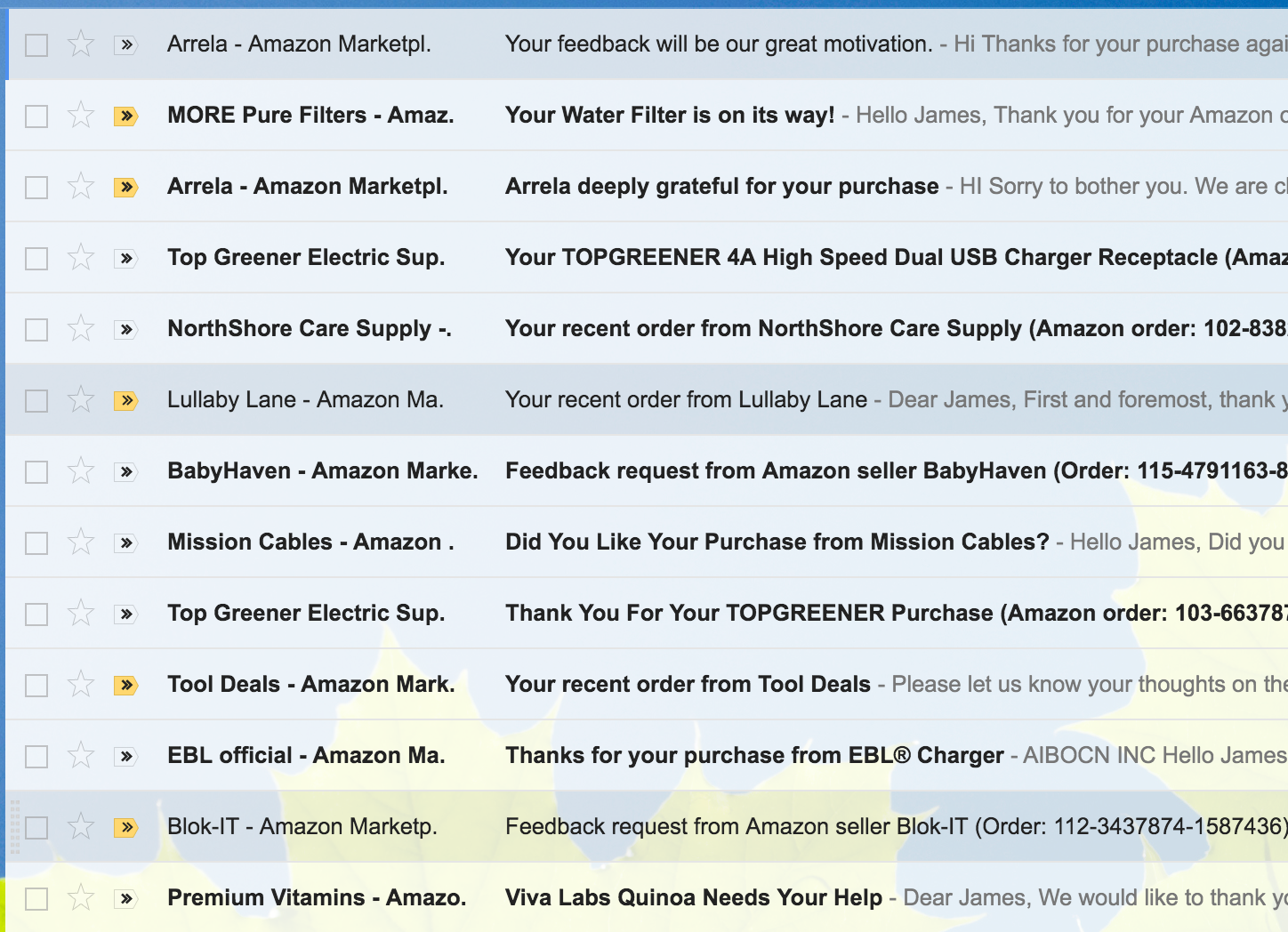Star the NorthShore Care Supply email

pos(81,328)
